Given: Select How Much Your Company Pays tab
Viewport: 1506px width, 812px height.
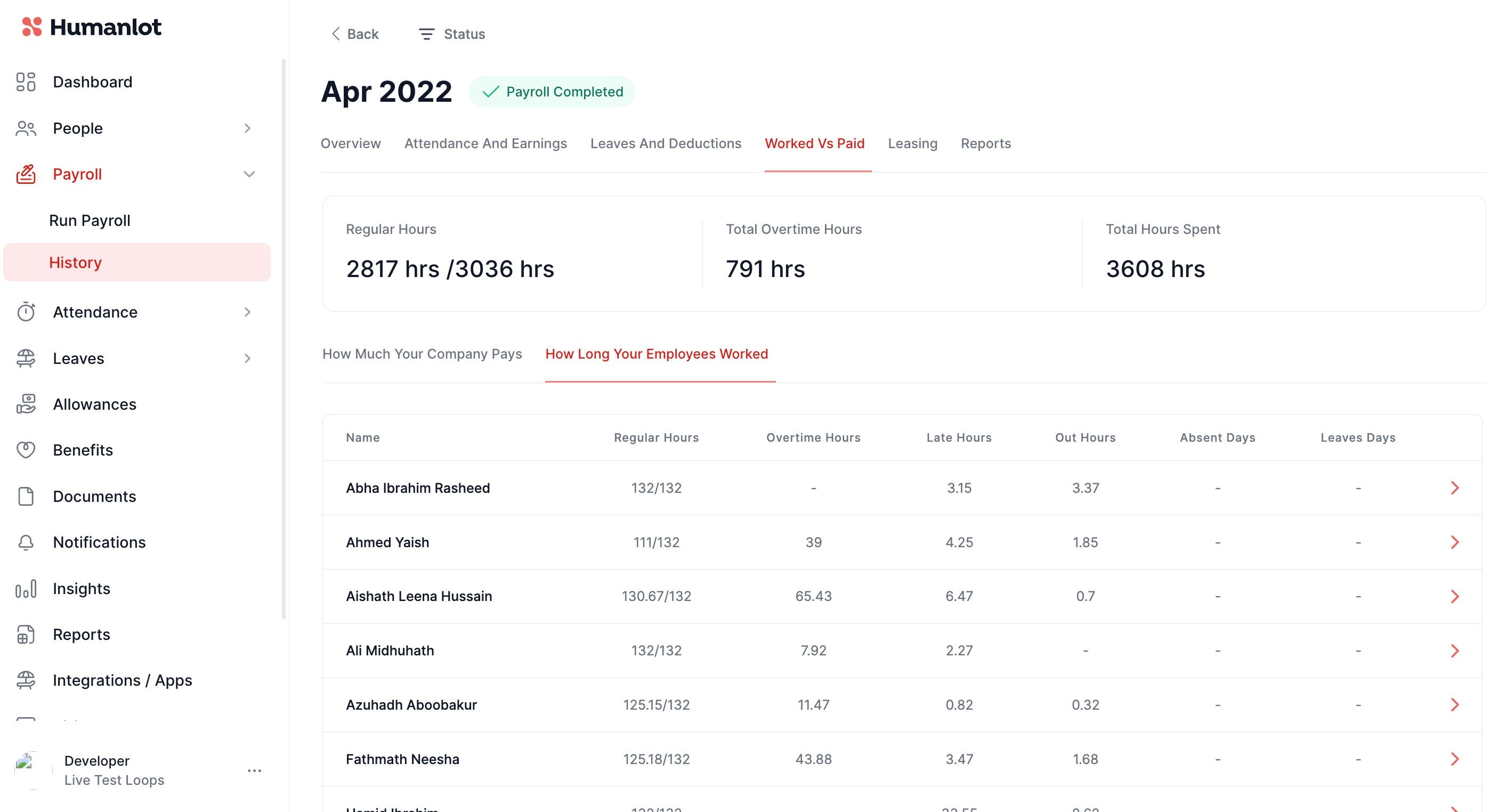Looking at the screenshot, I should pyautogui.click(x=422, y=354).
